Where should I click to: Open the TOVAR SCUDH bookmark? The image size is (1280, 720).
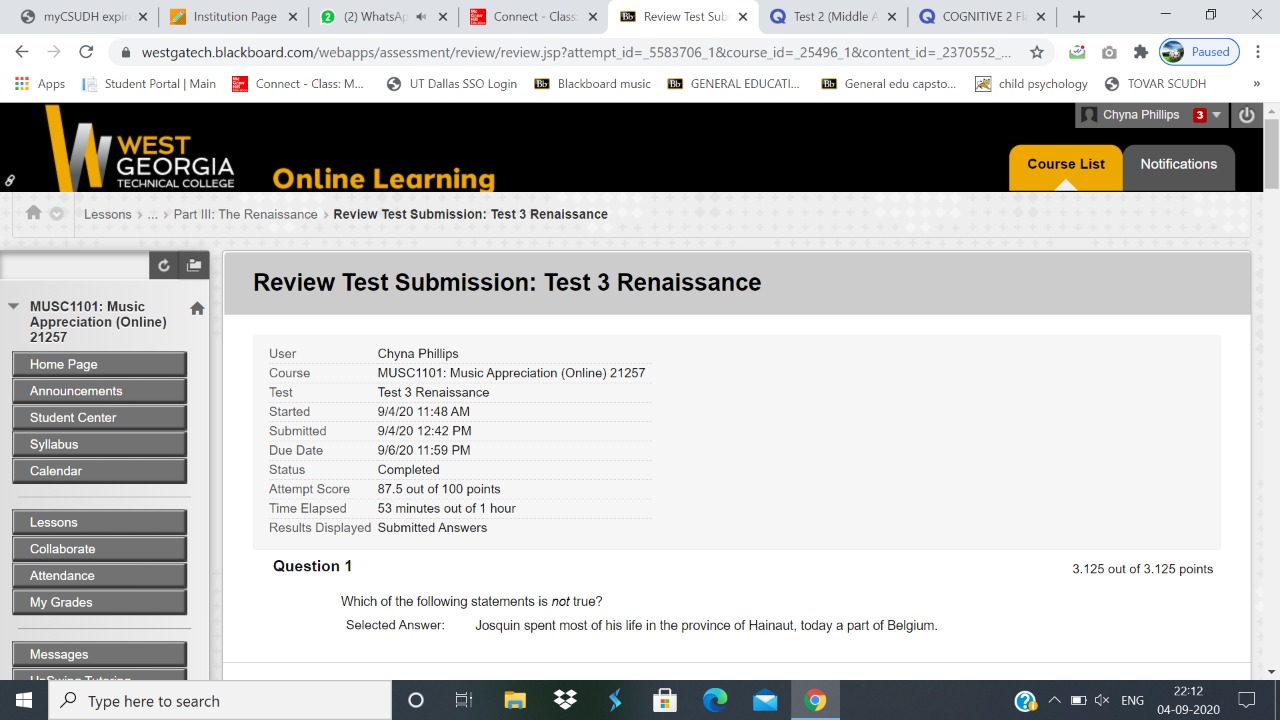coord(1155,84)
